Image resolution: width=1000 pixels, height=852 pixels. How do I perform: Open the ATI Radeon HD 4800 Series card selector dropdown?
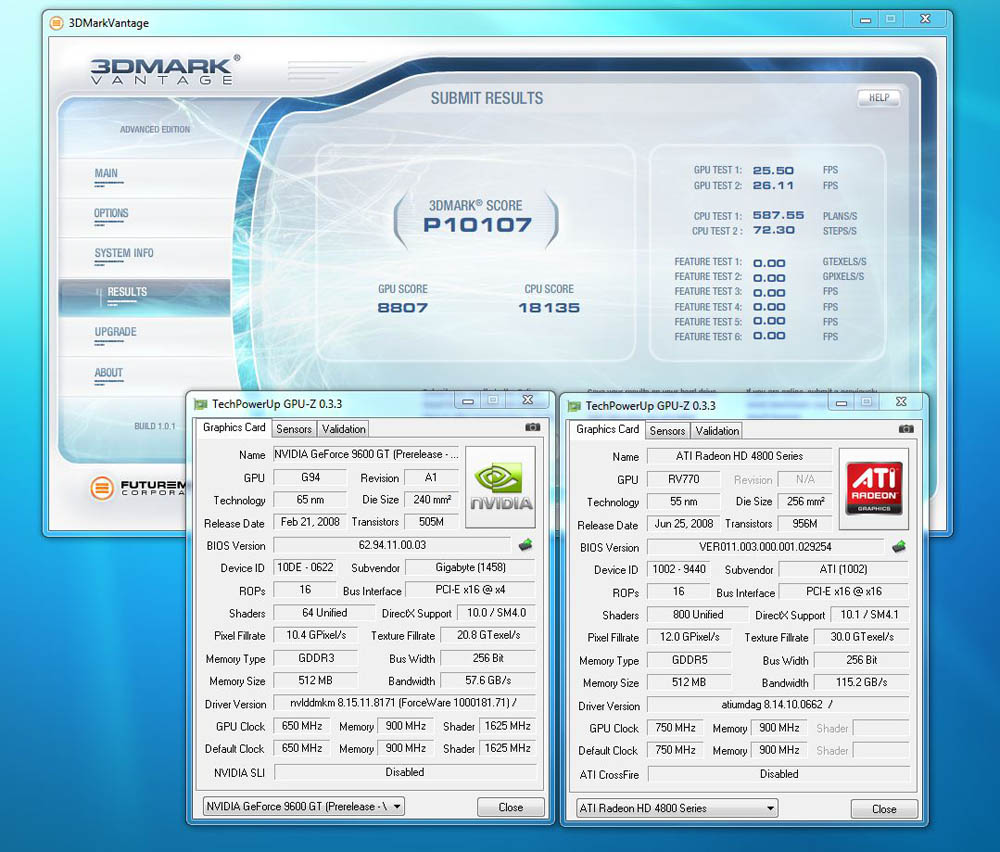pyautogui.click(x=677, y=809)
